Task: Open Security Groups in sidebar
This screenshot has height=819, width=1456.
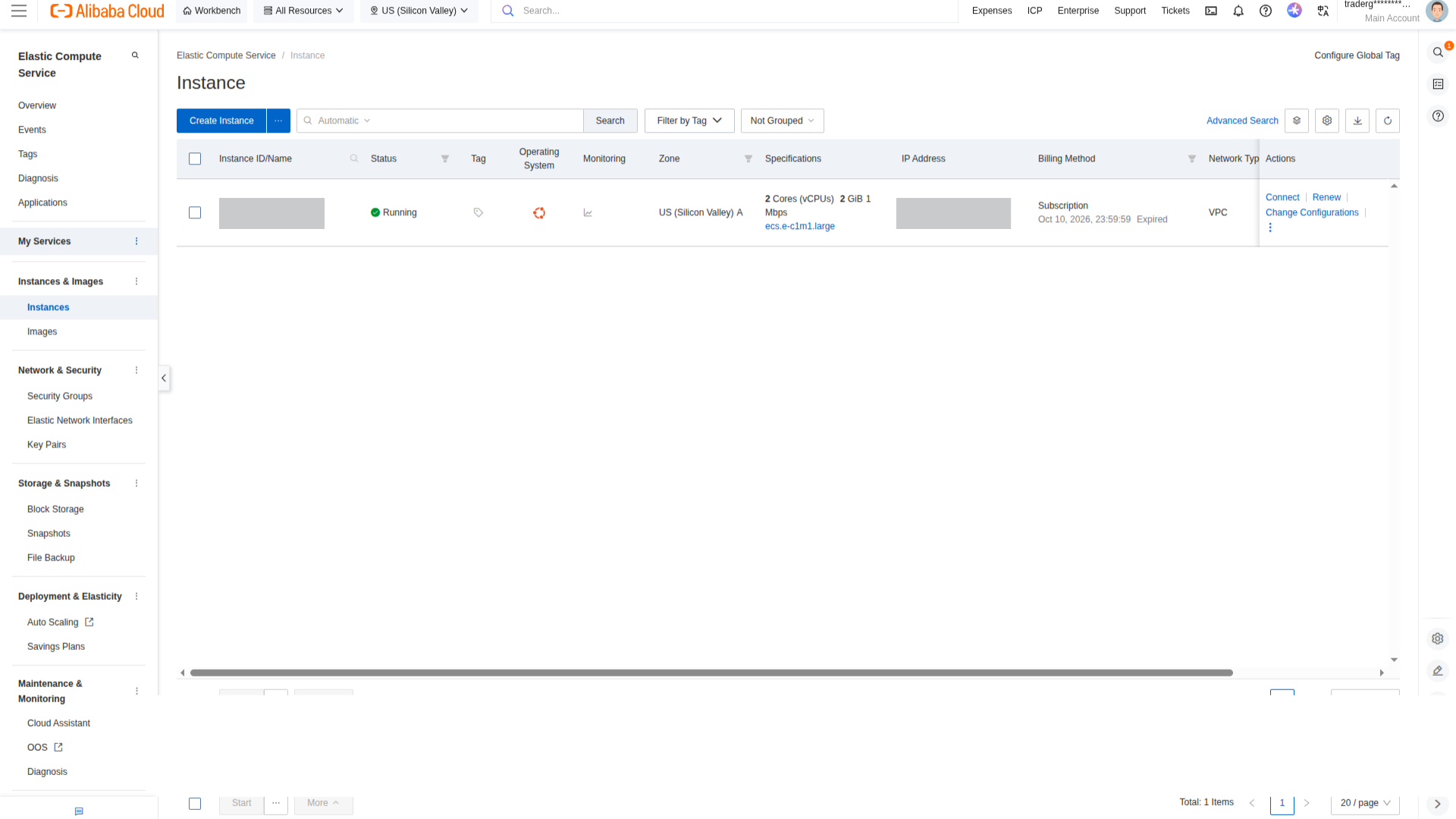Action: tap(60, 396)
